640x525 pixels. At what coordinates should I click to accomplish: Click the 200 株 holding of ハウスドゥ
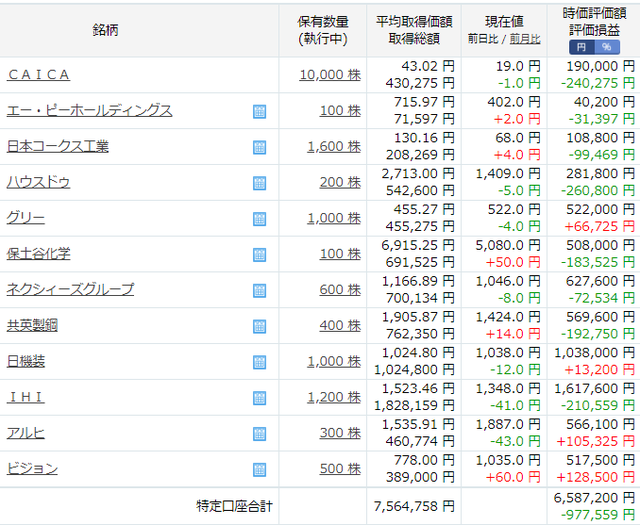coord(340,182)
